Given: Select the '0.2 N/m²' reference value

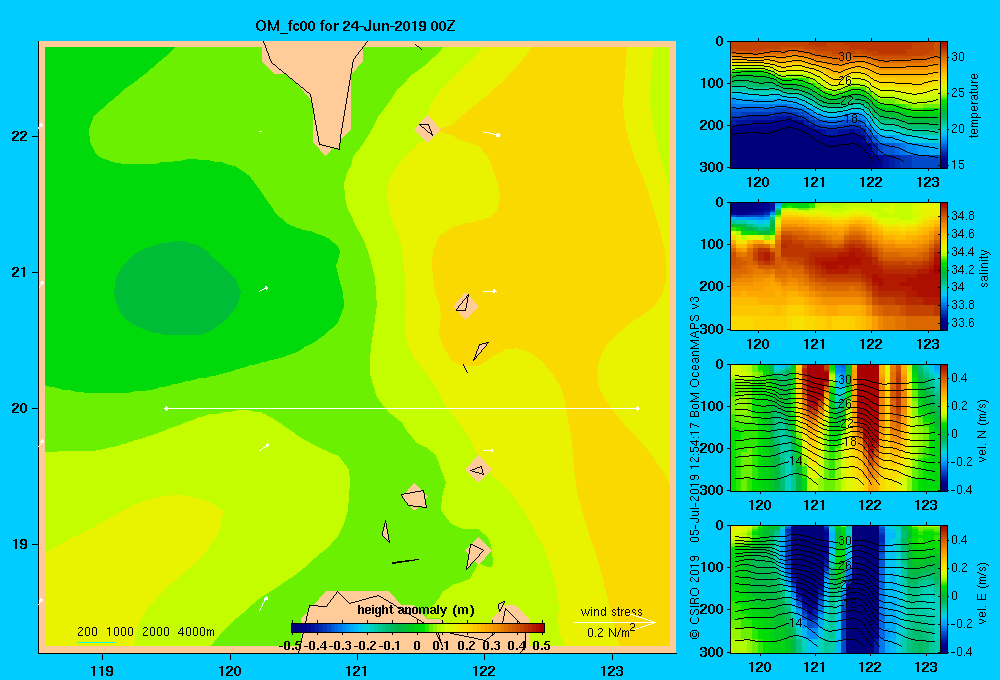Looking at the screenshot, I should tap(611, 632).
